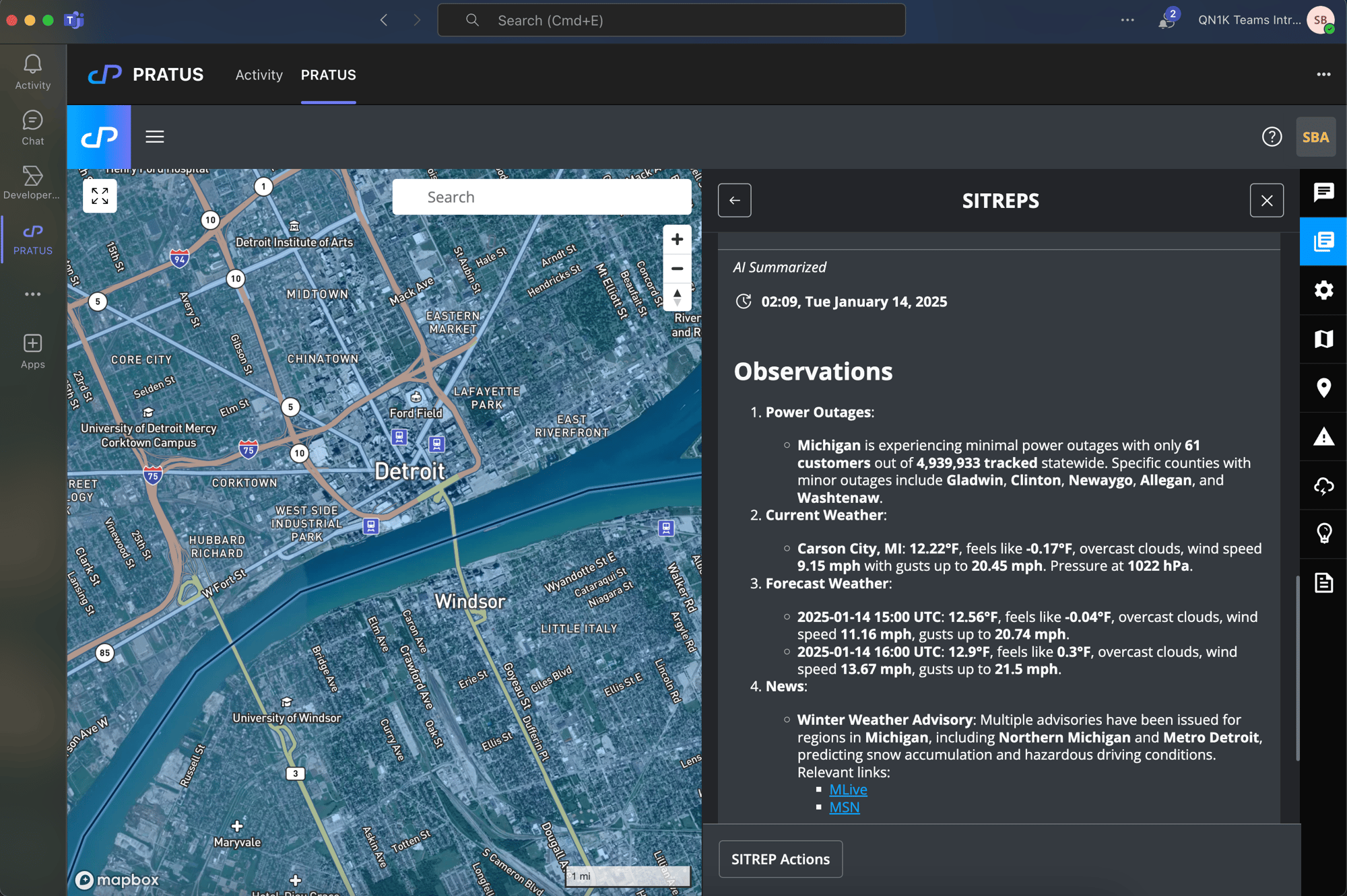Select the lightbulb insights icon

point(1323,533)
